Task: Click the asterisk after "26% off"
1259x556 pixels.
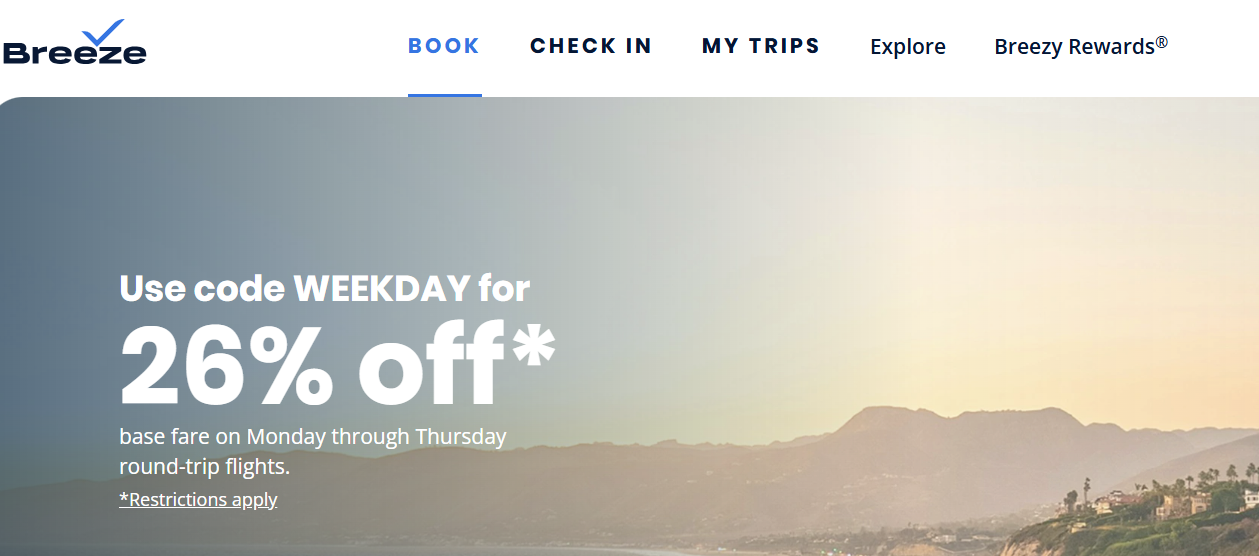Action: tap(532, 345)
